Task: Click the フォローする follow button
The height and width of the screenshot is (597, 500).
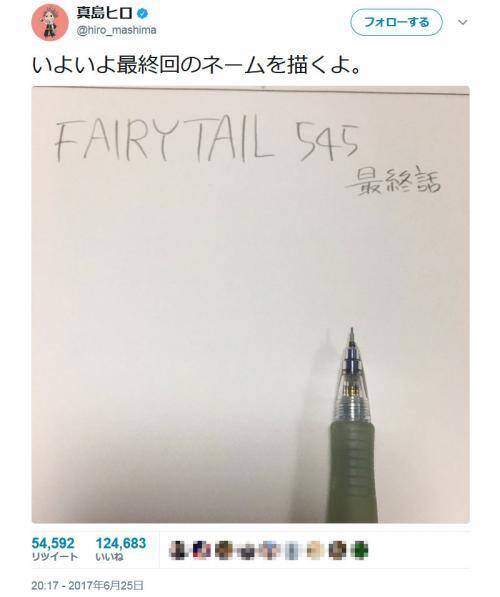Action: (396, 22)
